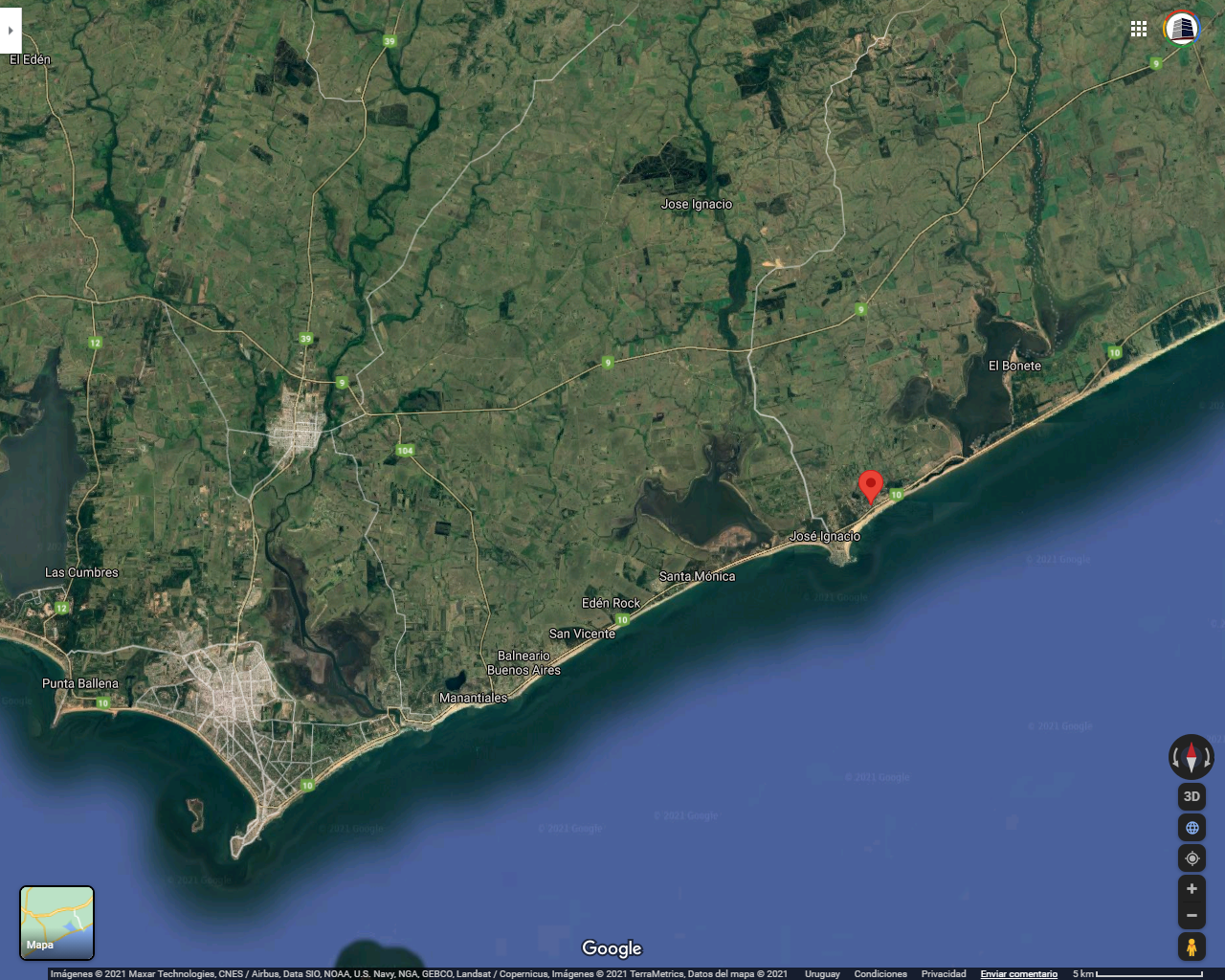This screenshot has height=980, width=1225.
Task: Open the Condiciones link in footer
Action: tap(880, 974)
